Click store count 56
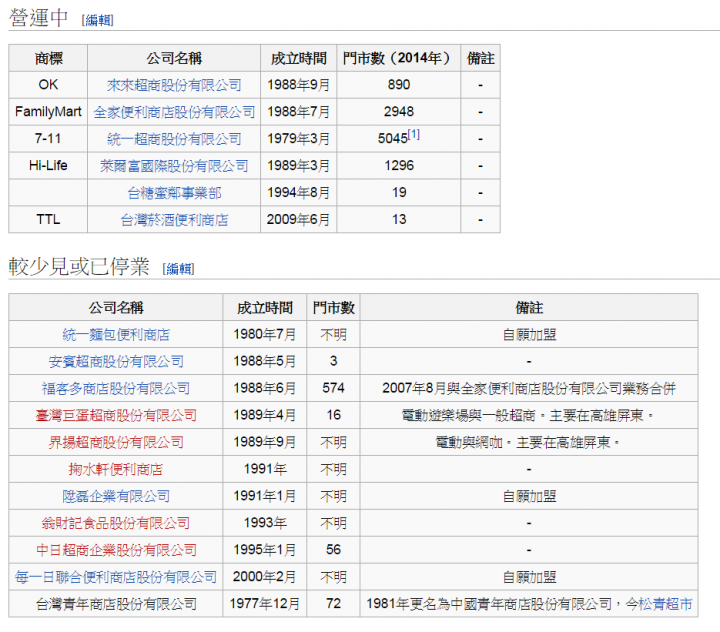 [x=333, y=550]
